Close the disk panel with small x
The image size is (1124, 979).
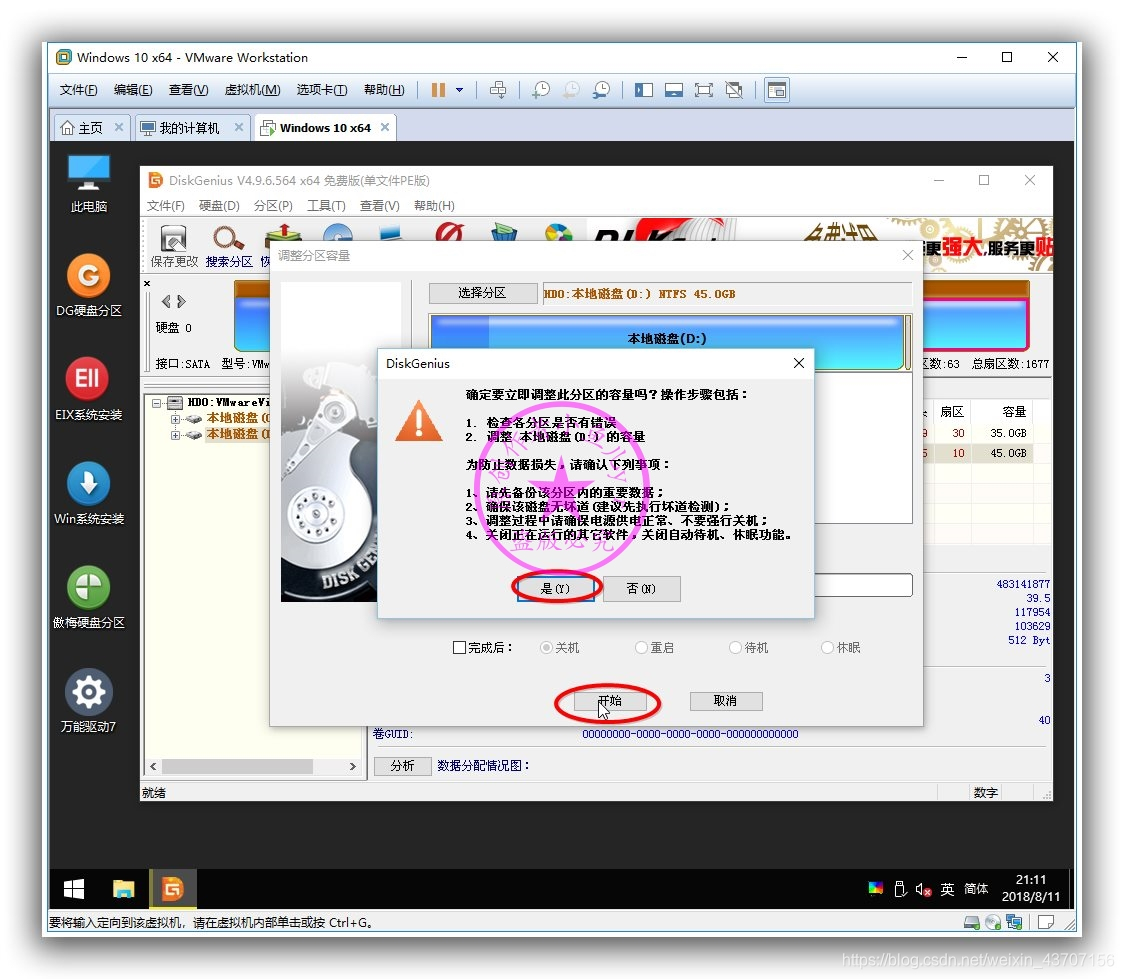click(147, 284)
